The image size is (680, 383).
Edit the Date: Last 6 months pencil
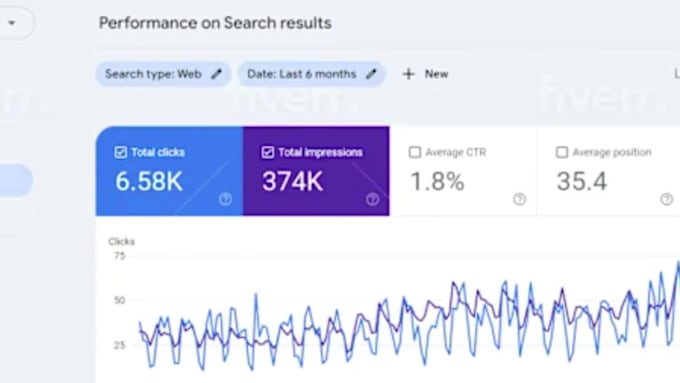pos(371,74)
